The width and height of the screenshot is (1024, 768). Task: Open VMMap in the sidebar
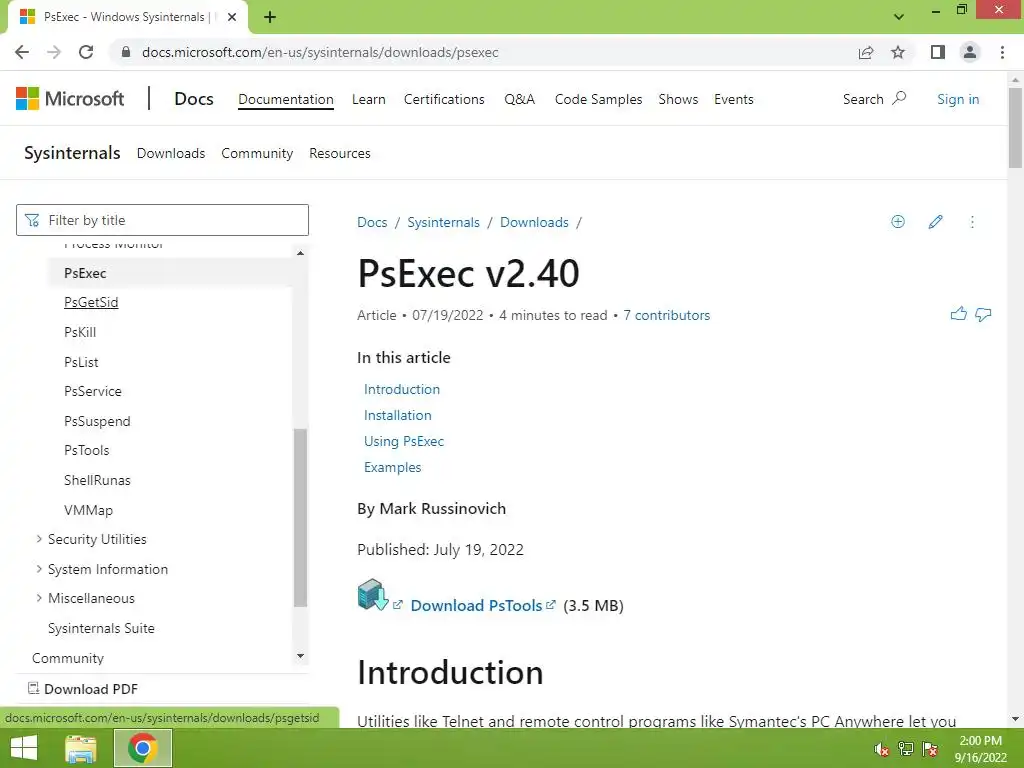pyautogui.click(x=88, y=510)
